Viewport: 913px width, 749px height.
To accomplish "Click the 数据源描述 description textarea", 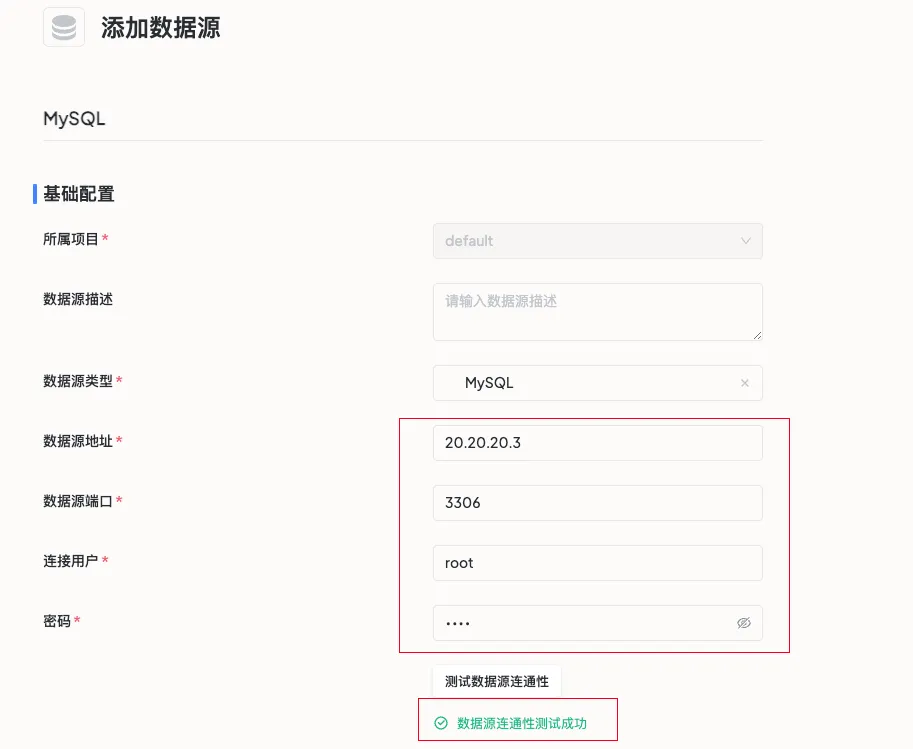I will point(597,311).
